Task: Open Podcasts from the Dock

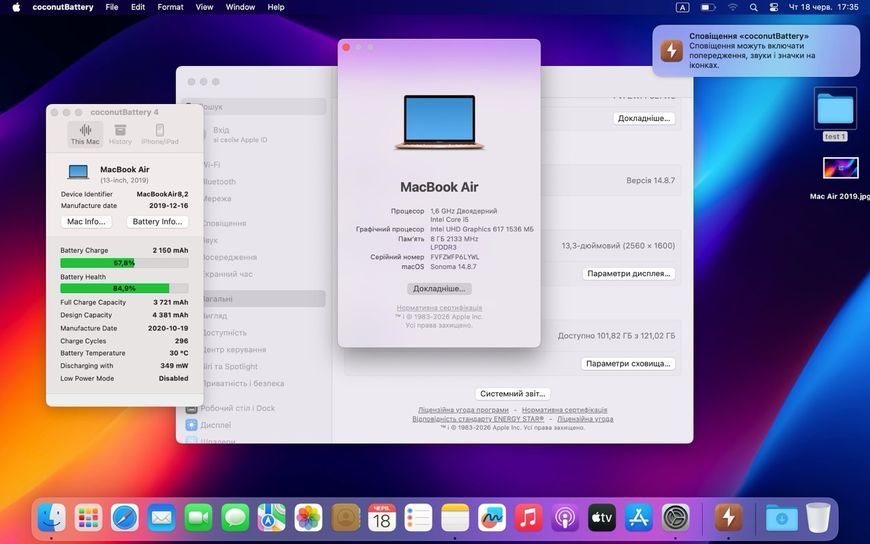Action: tap(565, 517)
